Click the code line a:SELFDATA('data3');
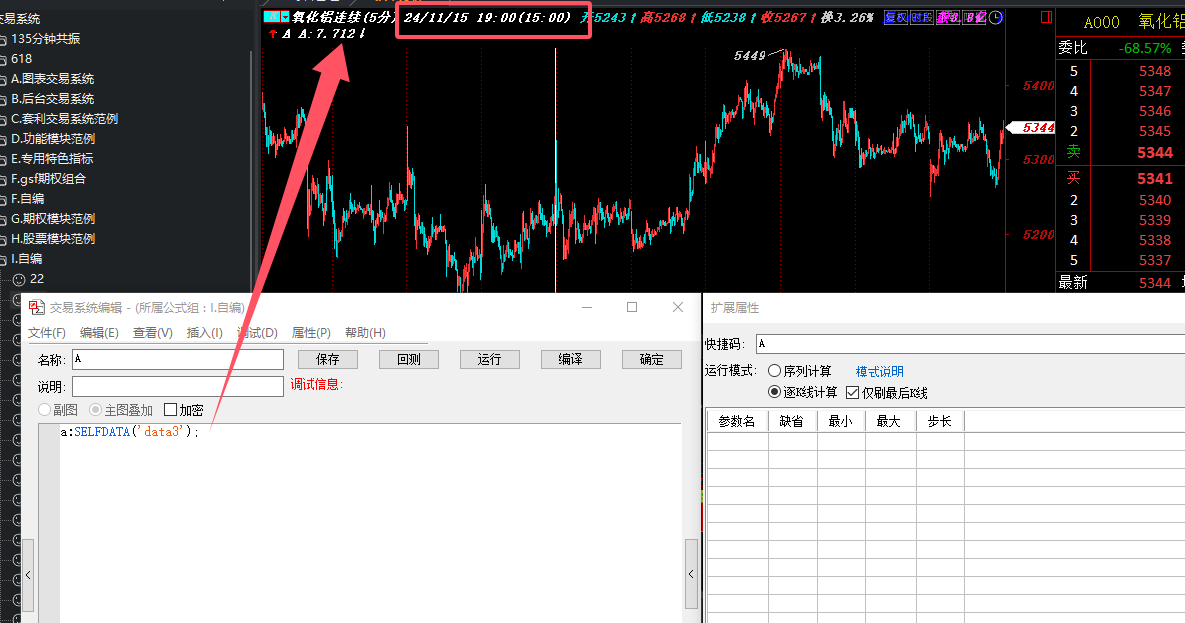This screenshot has height=623, width=1185. coord(129,432)
